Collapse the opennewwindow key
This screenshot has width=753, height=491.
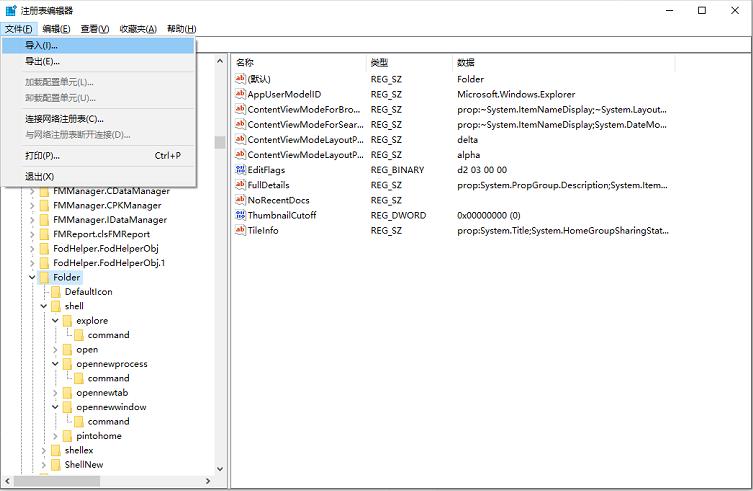[x=55, y=407]
